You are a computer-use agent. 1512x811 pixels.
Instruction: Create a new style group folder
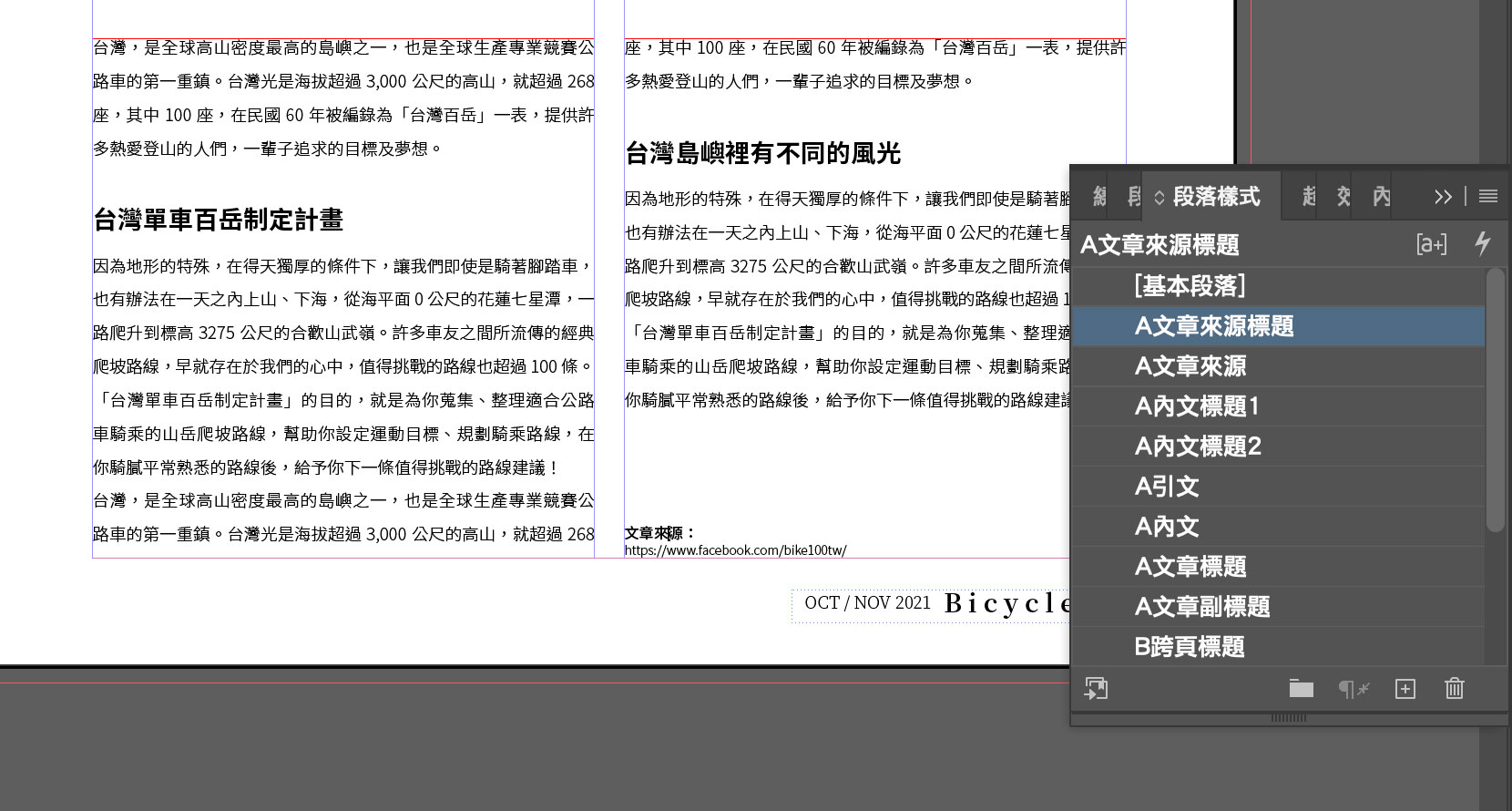(x=1301, y=689)
